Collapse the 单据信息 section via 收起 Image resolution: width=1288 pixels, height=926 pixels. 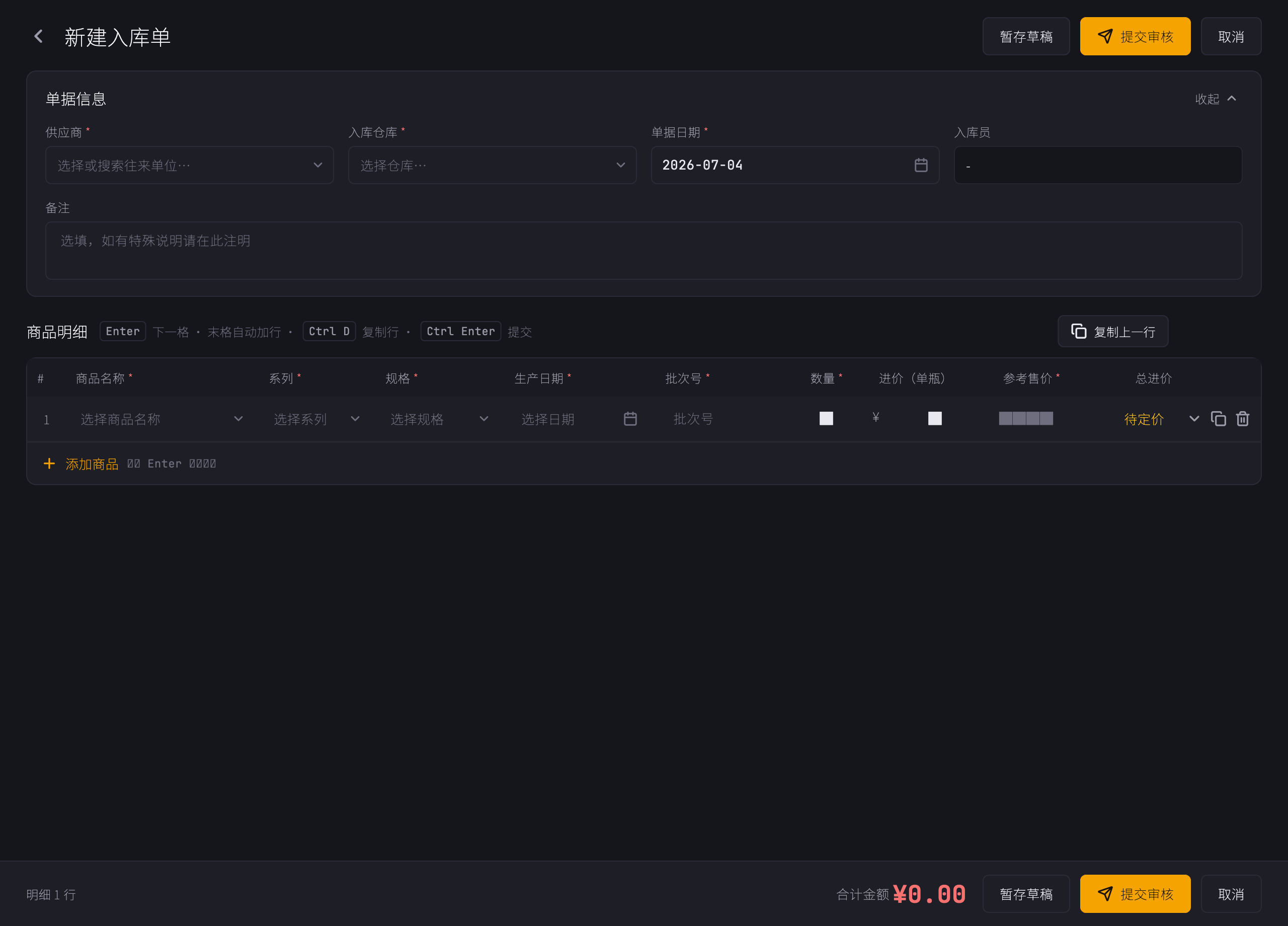click(x=1216, y=99)
